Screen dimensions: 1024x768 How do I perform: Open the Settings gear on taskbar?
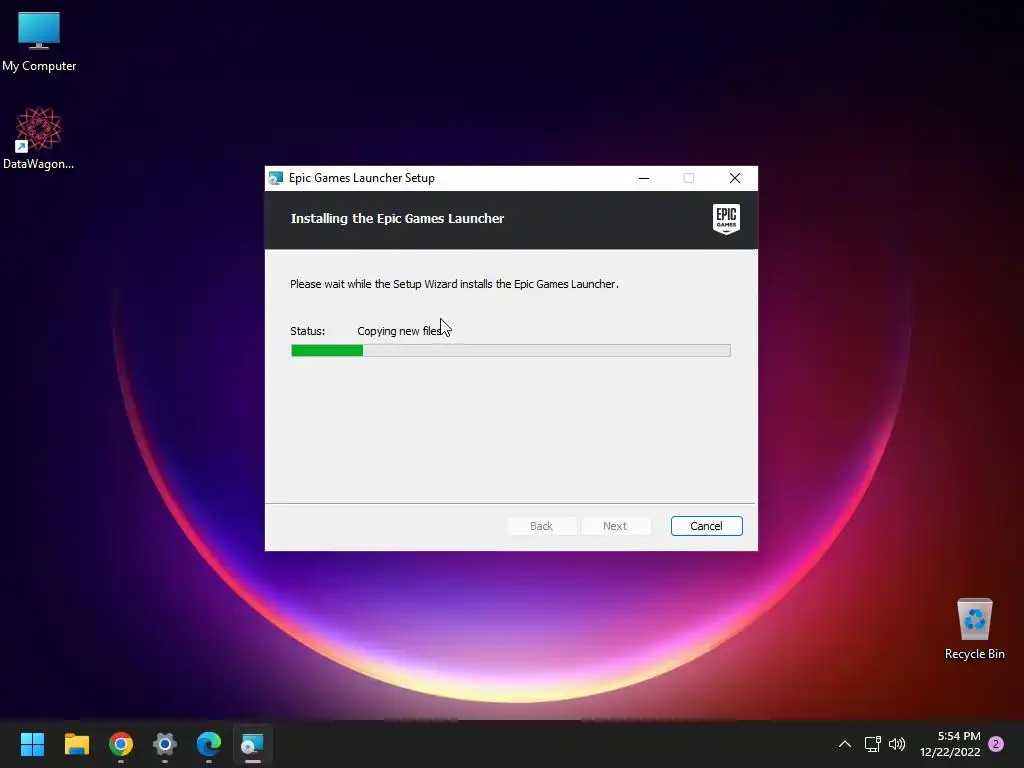[165, 744]
